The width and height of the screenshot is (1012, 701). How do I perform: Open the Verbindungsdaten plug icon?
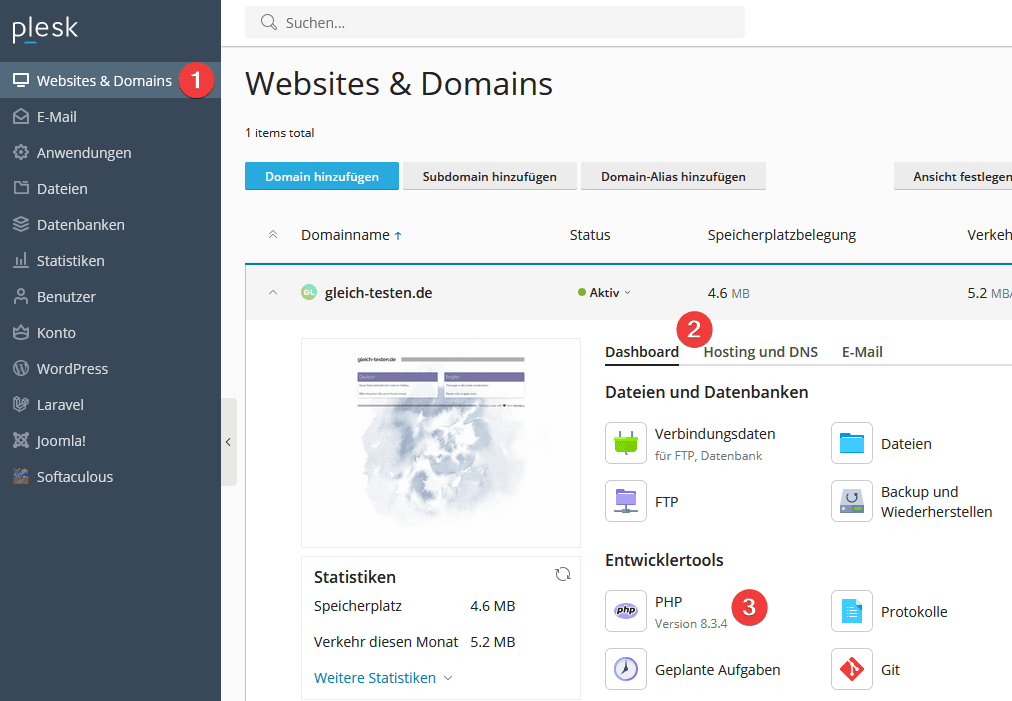pos(626,443)
